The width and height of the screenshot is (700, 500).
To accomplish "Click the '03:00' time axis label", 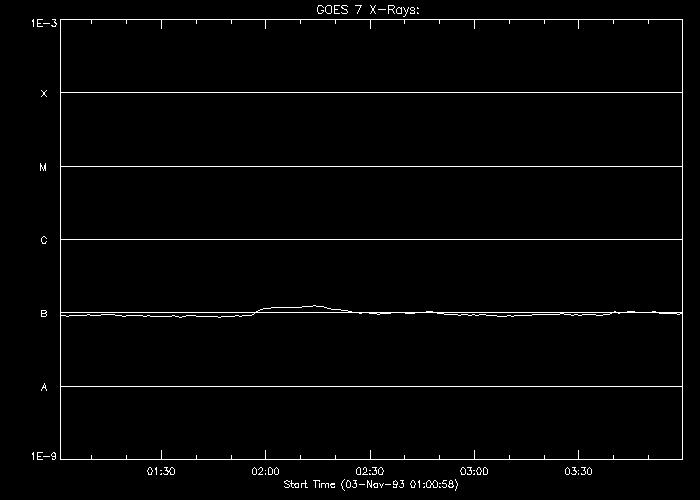I will coord(474,471).
